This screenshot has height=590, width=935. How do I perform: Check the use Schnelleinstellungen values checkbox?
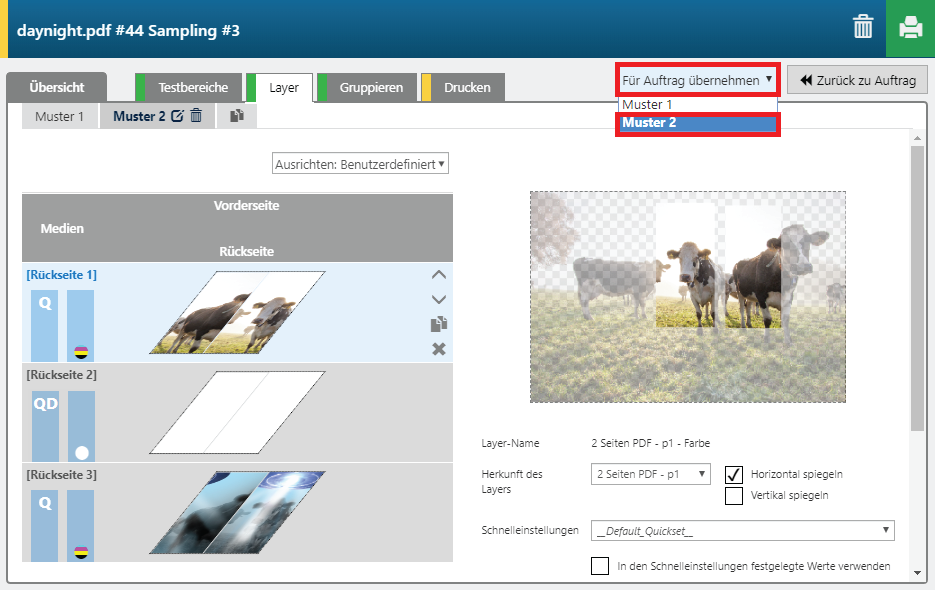(x=600, y=566)
